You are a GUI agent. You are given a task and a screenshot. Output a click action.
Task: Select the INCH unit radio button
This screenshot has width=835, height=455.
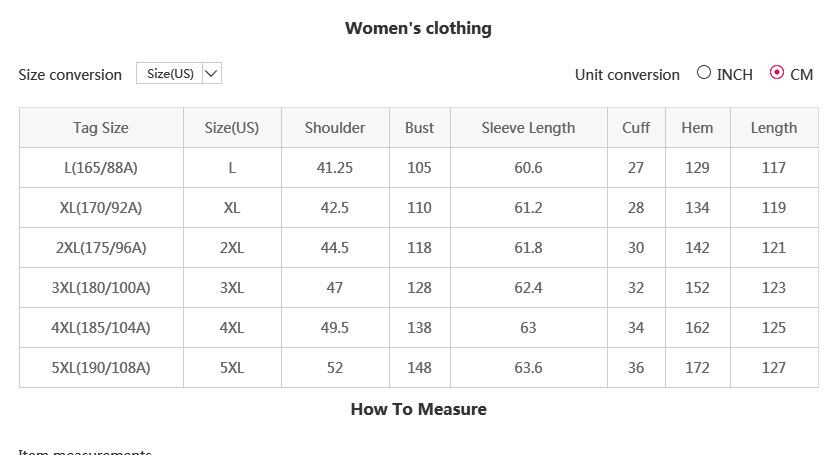704,73
